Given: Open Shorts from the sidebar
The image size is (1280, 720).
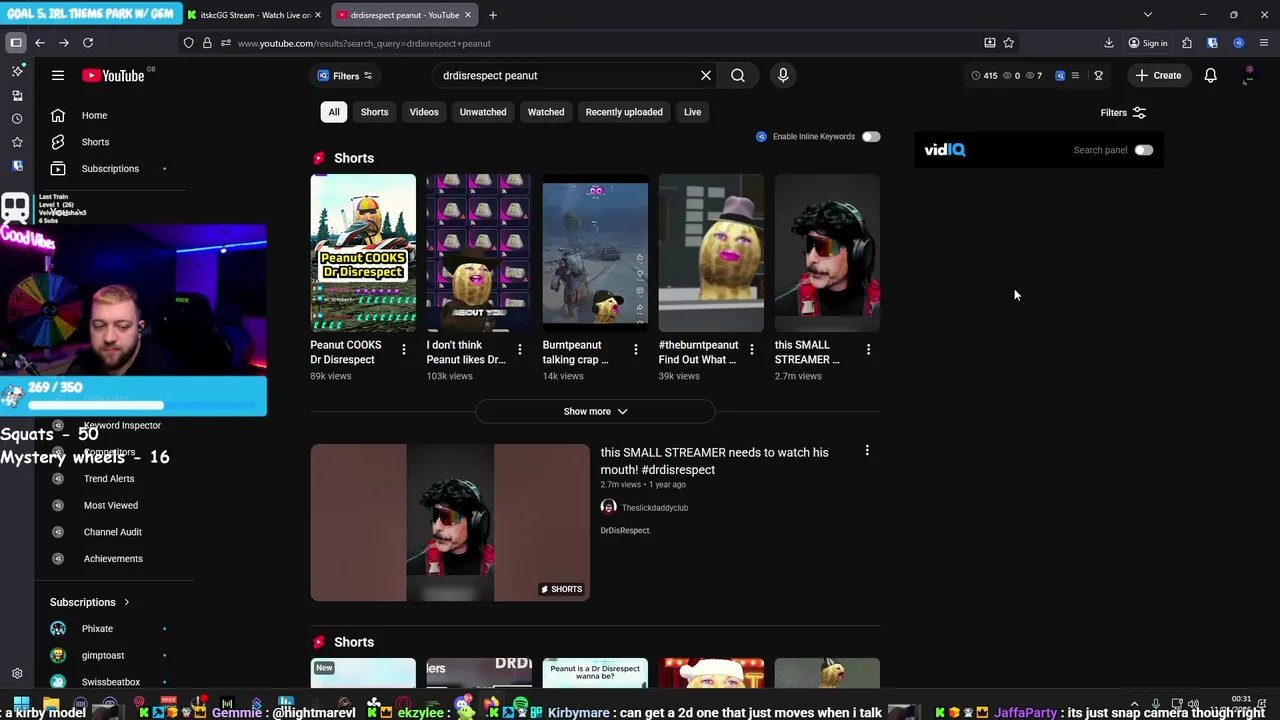Looking at the screenshot, I should pyautogui.click(x=95, y=142).
